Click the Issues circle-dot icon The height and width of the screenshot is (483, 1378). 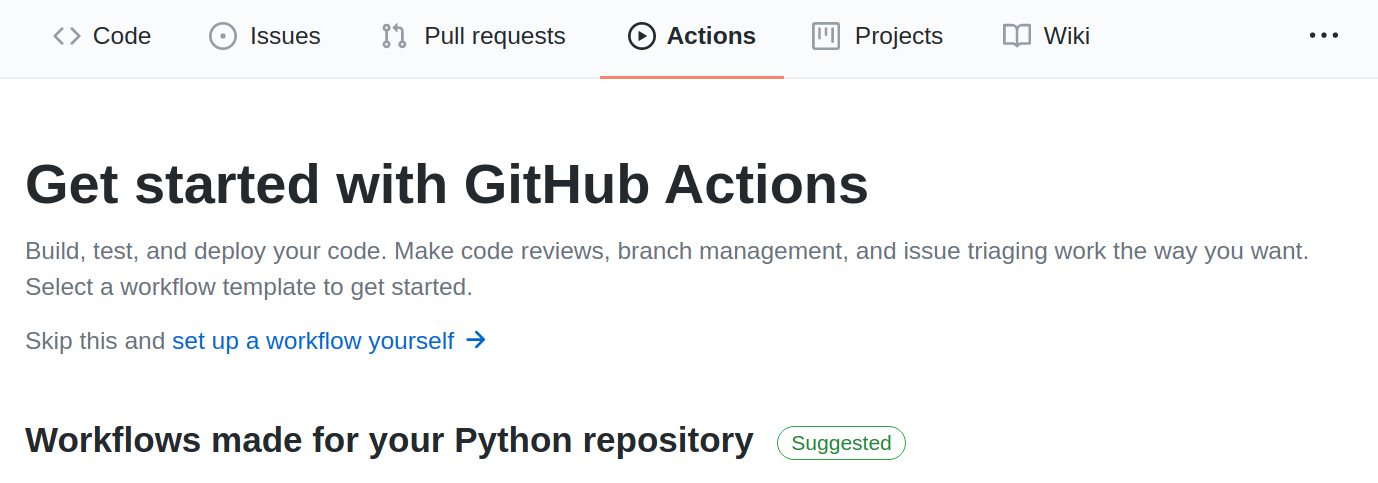[223, 36]
